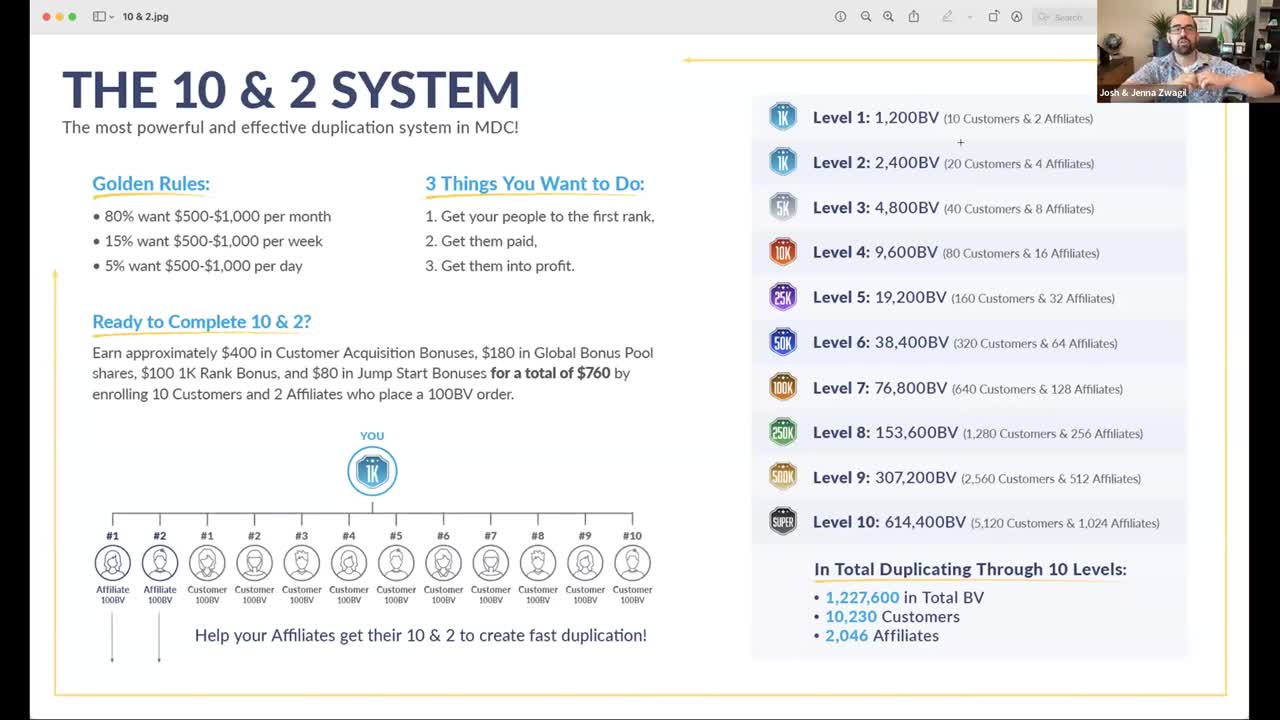The width and height of the screenshot is (1280, 720).
Task: Click the Level 10 SUPER rank badge
Action: (x=783, y=522)
